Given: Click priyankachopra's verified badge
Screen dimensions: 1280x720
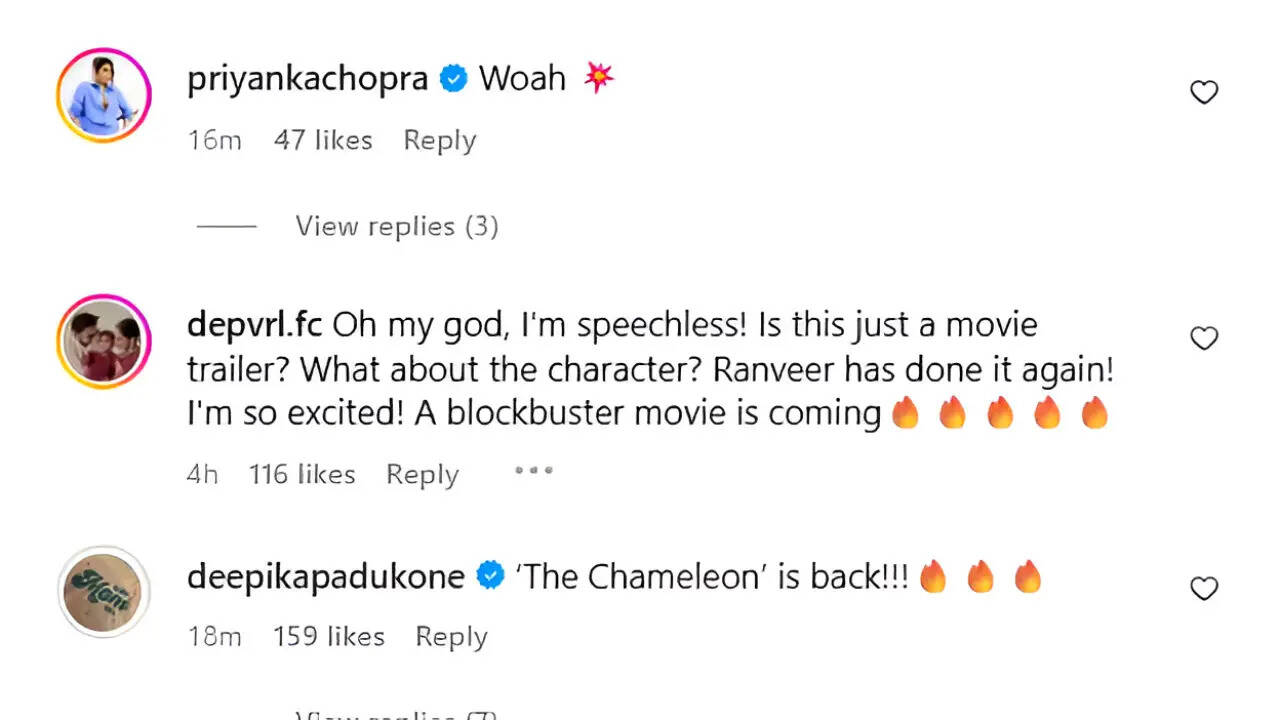Looking at the screenshot, I should click(453, 79).
